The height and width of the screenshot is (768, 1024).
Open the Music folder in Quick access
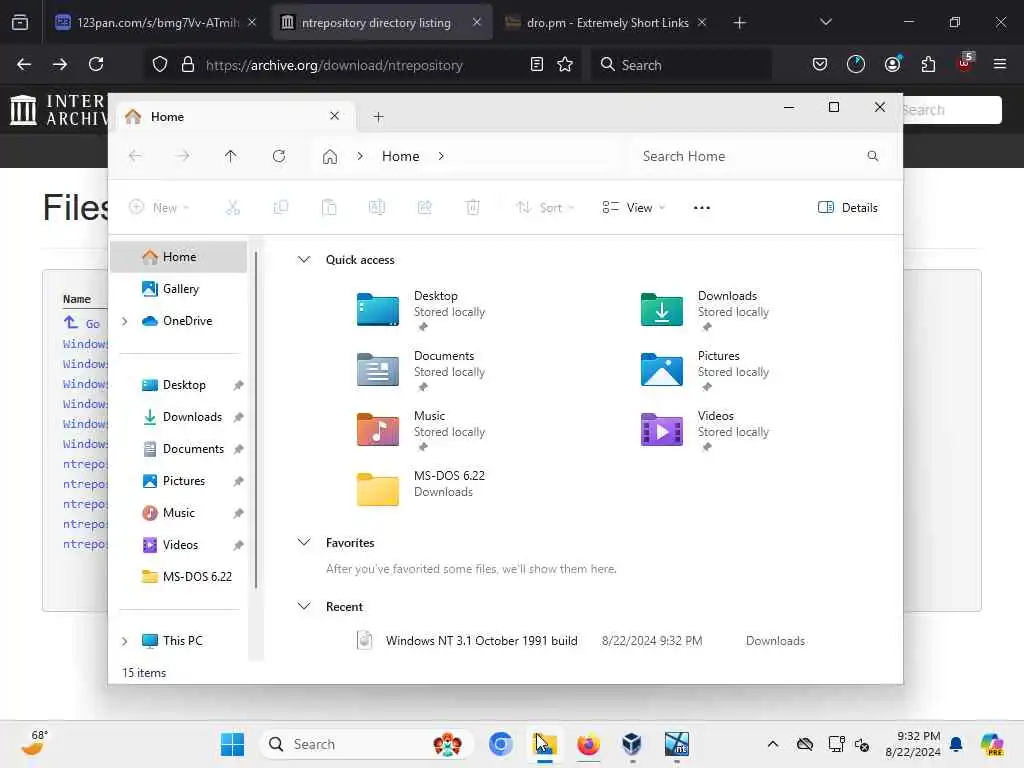[x=421, y=430]
